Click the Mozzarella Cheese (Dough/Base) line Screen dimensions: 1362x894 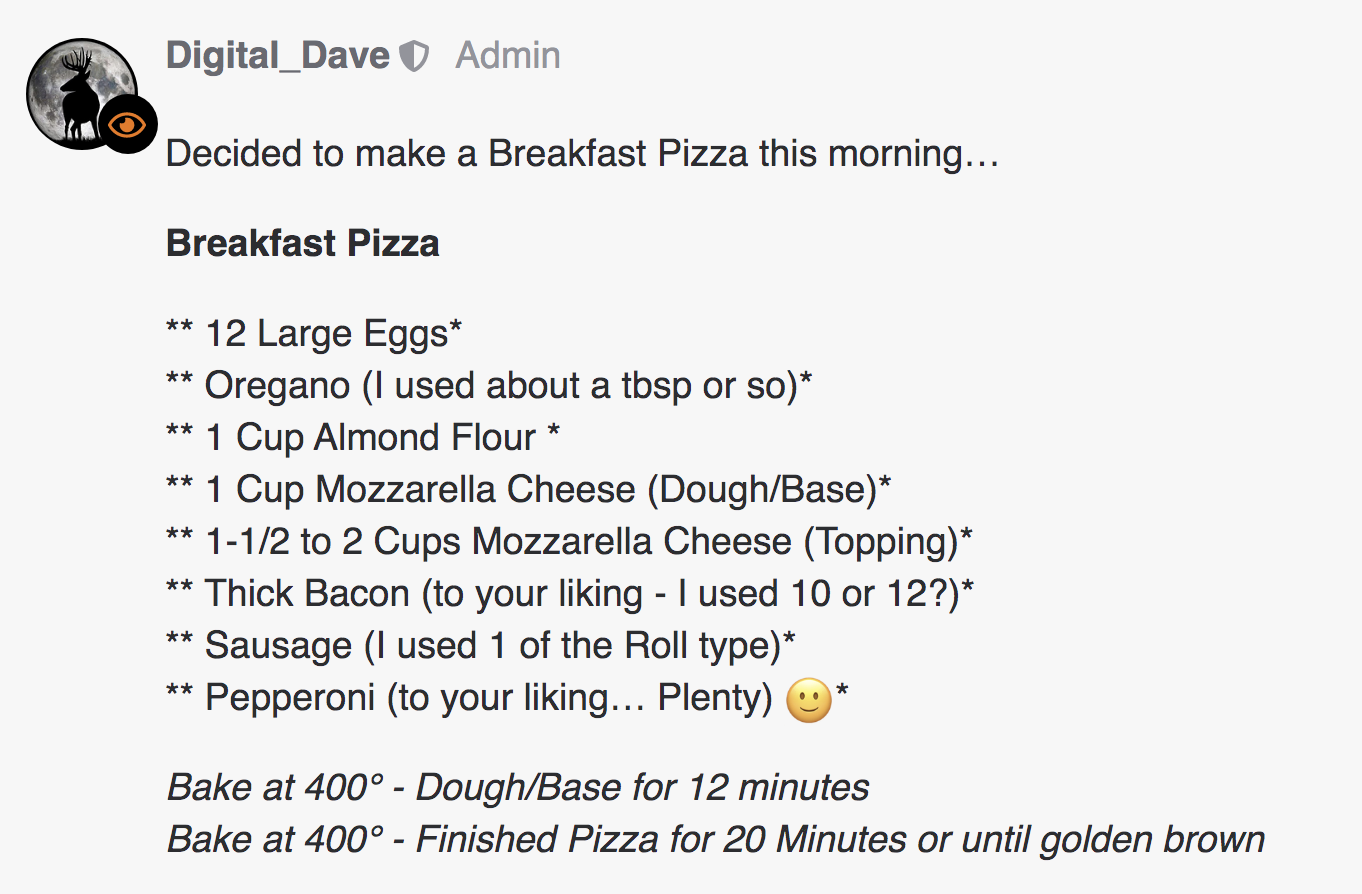coord(529,490)
